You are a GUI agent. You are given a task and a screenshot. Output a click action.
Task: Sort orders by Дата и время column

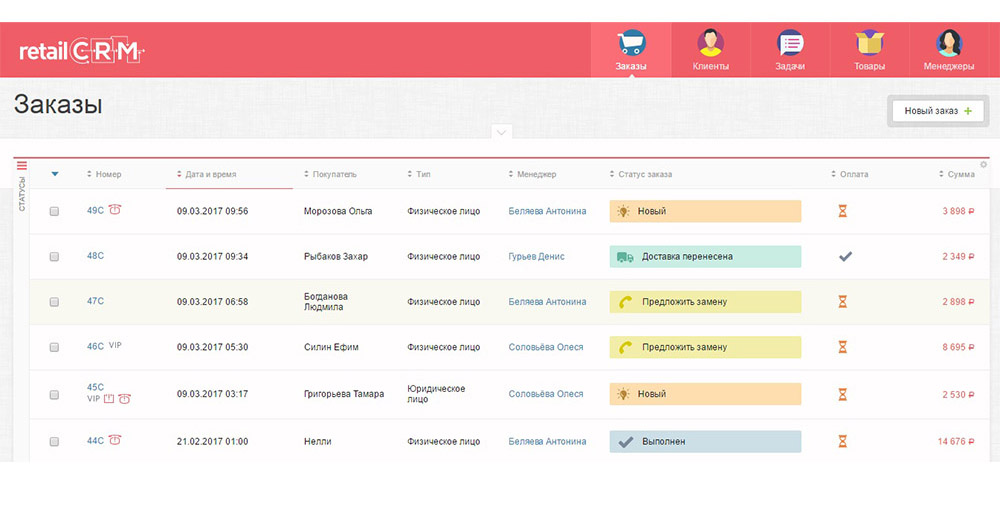tap(210, 174)
